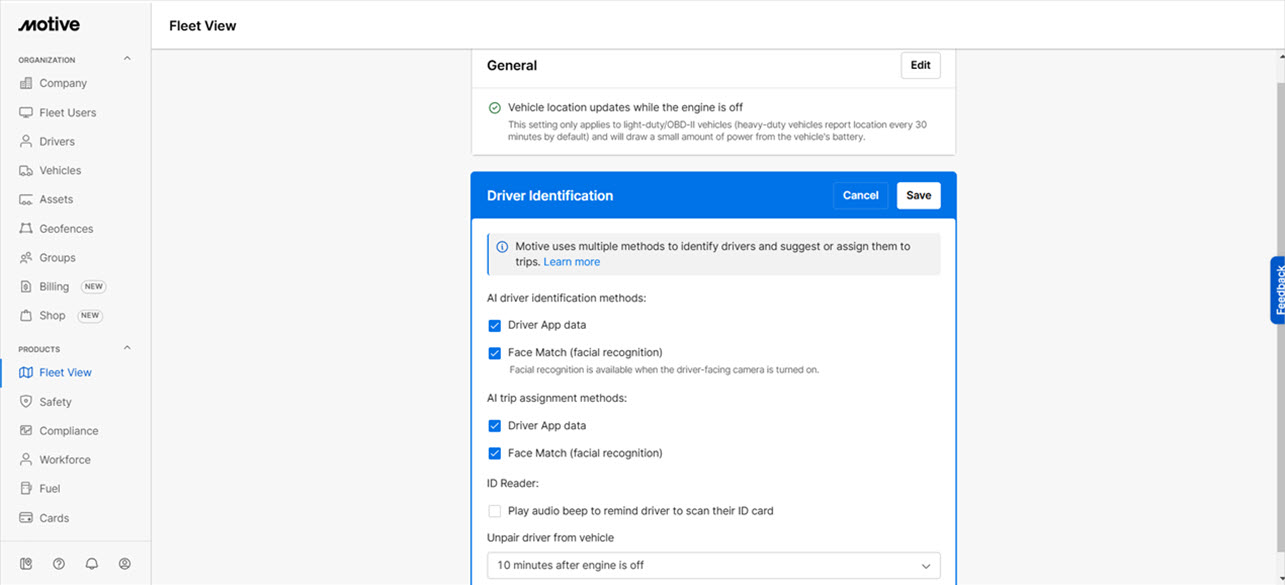Uncheck Driver App data under identification methods

click(x=494, y=326)
